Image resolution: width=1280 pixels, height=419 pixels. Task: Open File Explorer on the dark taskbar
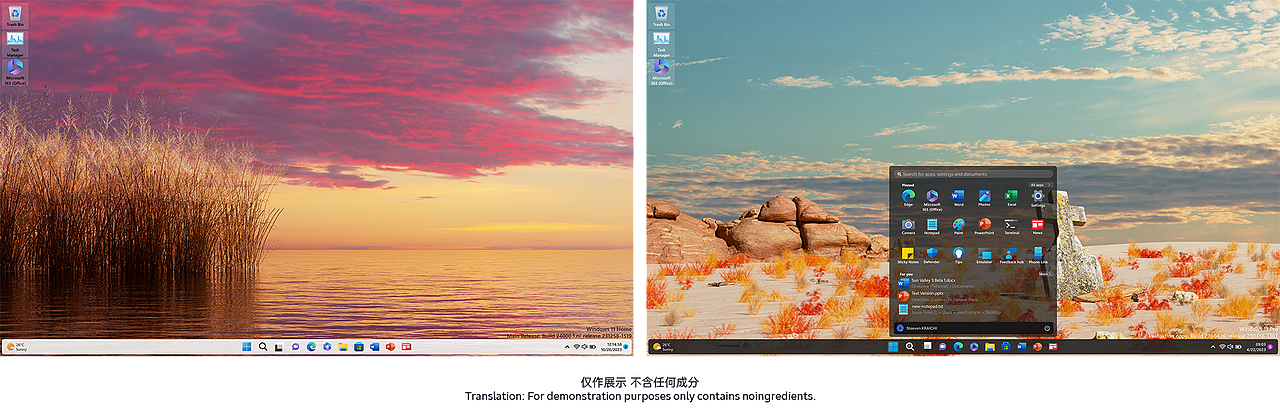[x=990, y=346]
